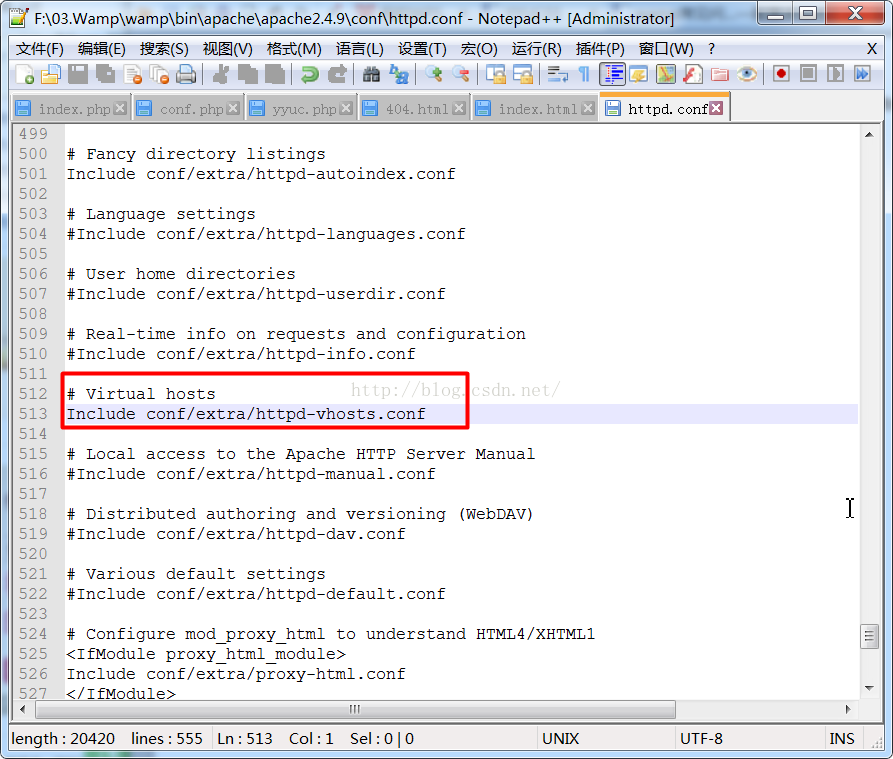Play back the recorded macro
Viewport: 893px width, 759px height.
(x=835, y=75)
